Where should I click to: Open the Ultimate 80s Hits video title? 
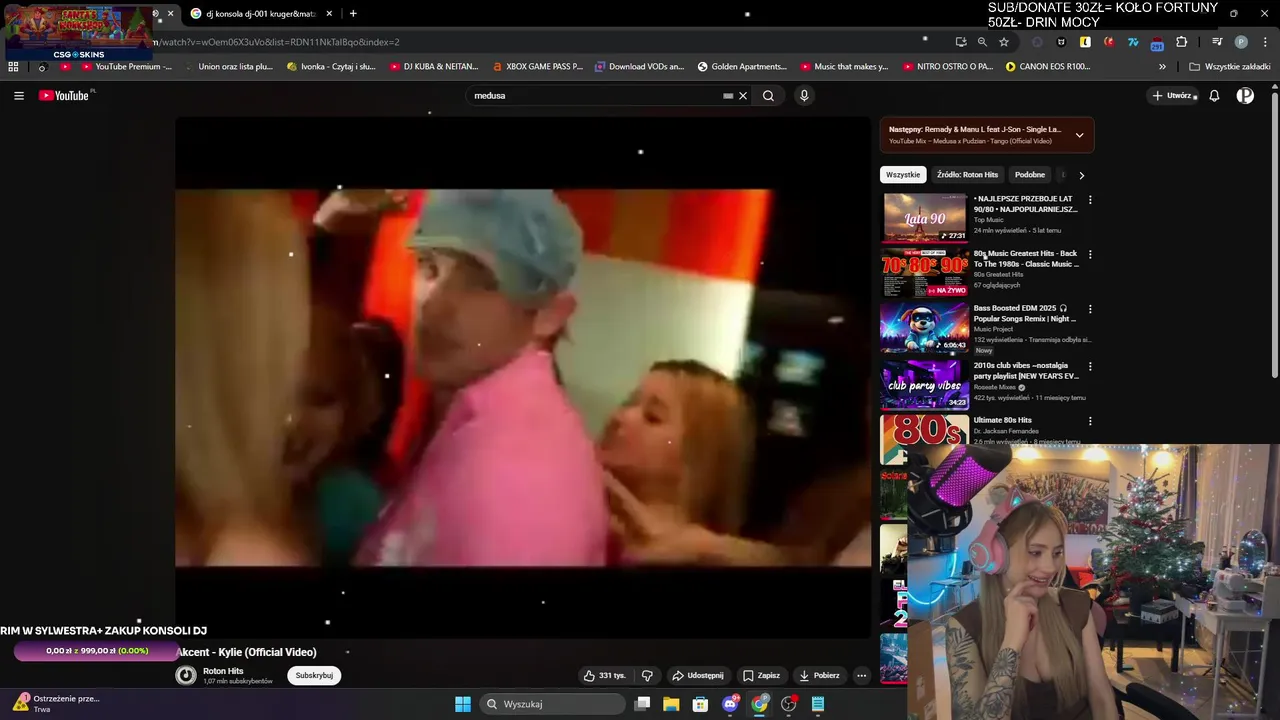point(1003,420)
